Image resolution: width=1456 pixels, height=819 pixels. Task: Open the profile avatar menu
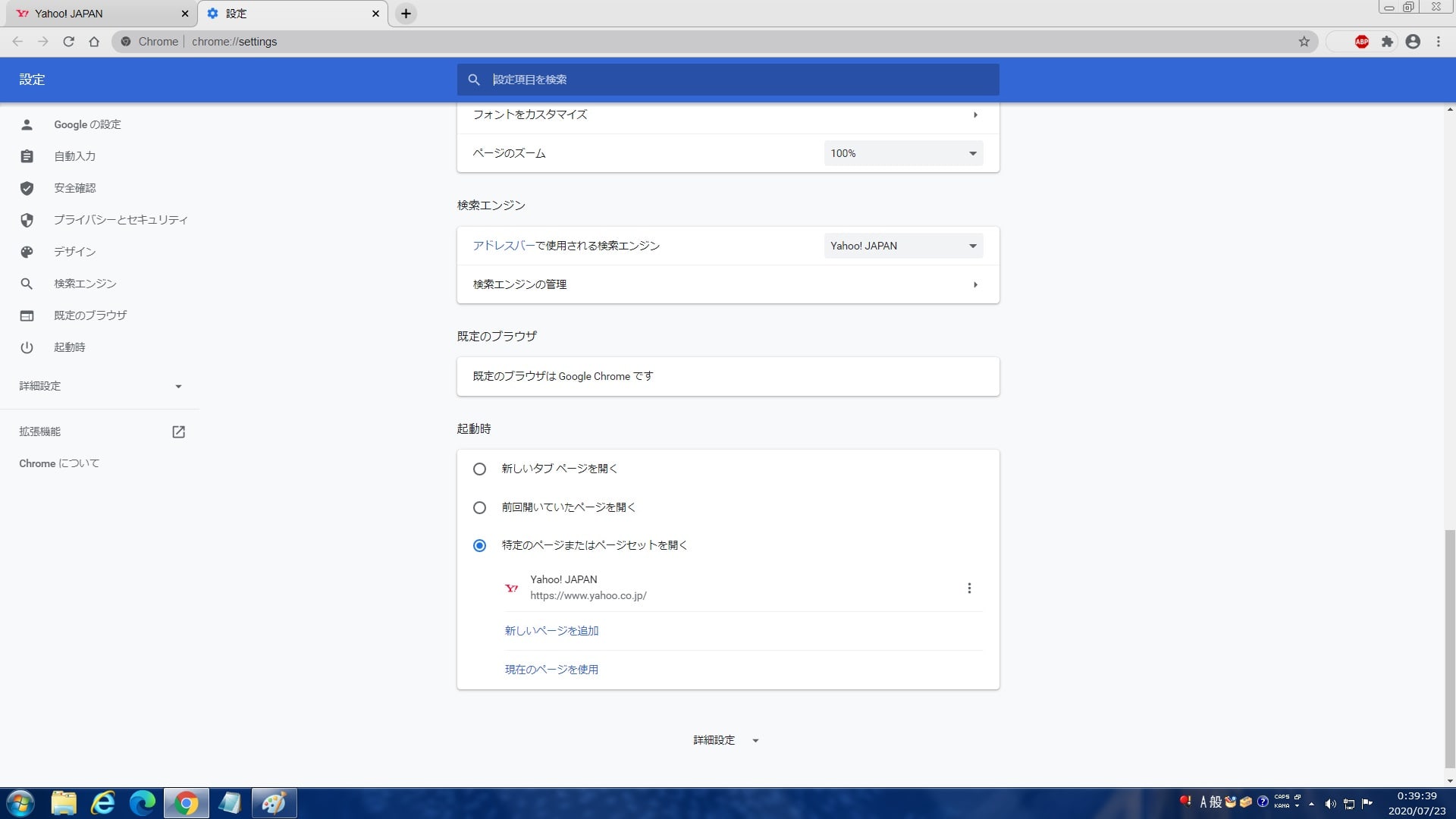tap(1412, 42)
